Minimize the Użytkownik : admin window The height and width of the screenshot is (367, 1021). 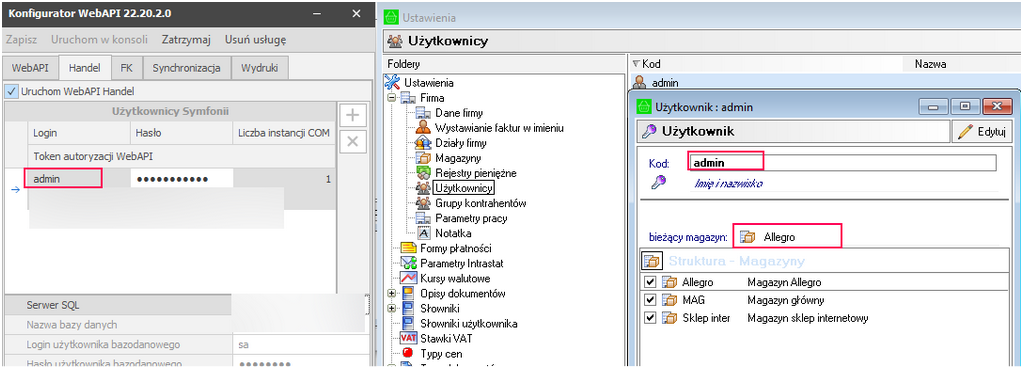pos(934,106)
